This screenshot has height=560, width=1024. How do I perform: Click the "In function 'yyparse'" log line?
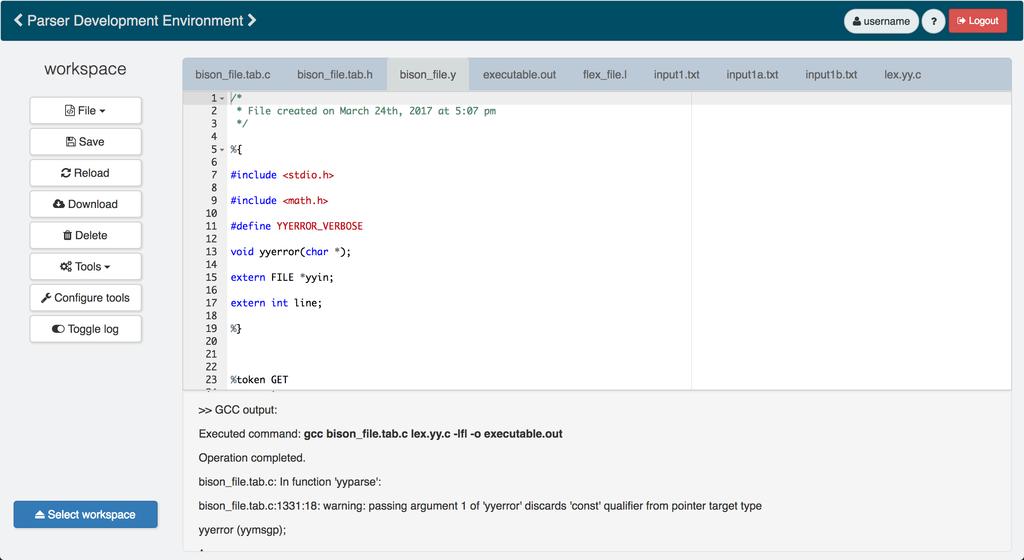290,482
